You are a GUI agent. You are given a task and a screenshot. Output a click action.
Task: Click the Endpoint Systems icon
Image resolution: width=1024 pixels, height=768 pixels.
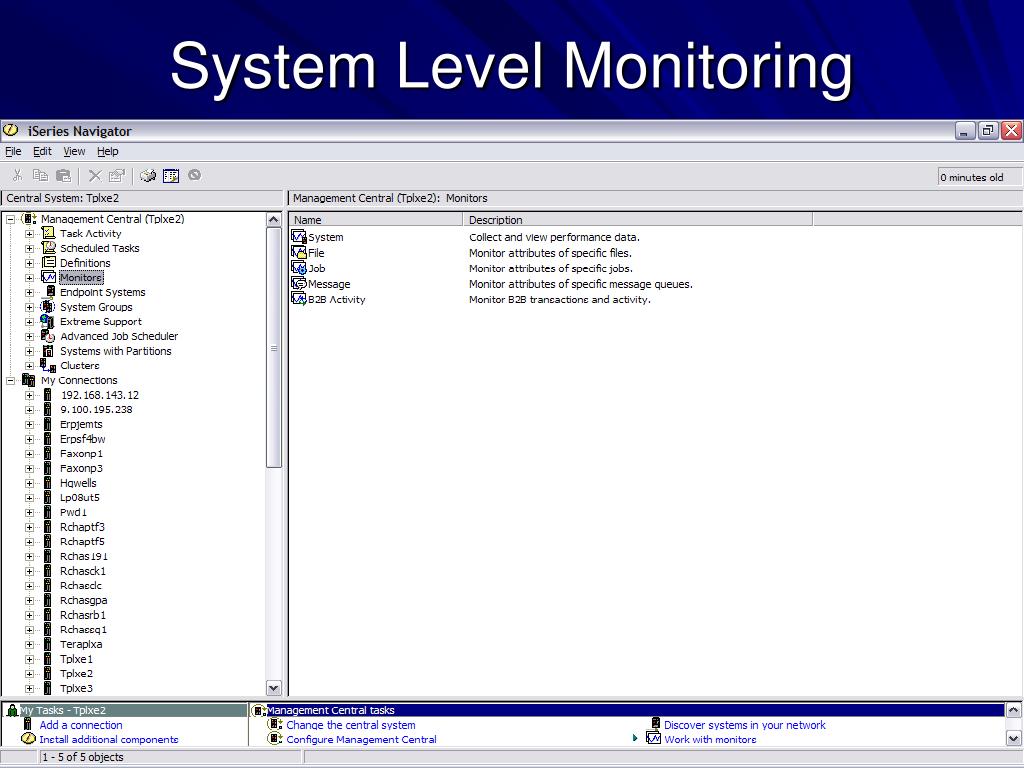click(x=50, y=292)
